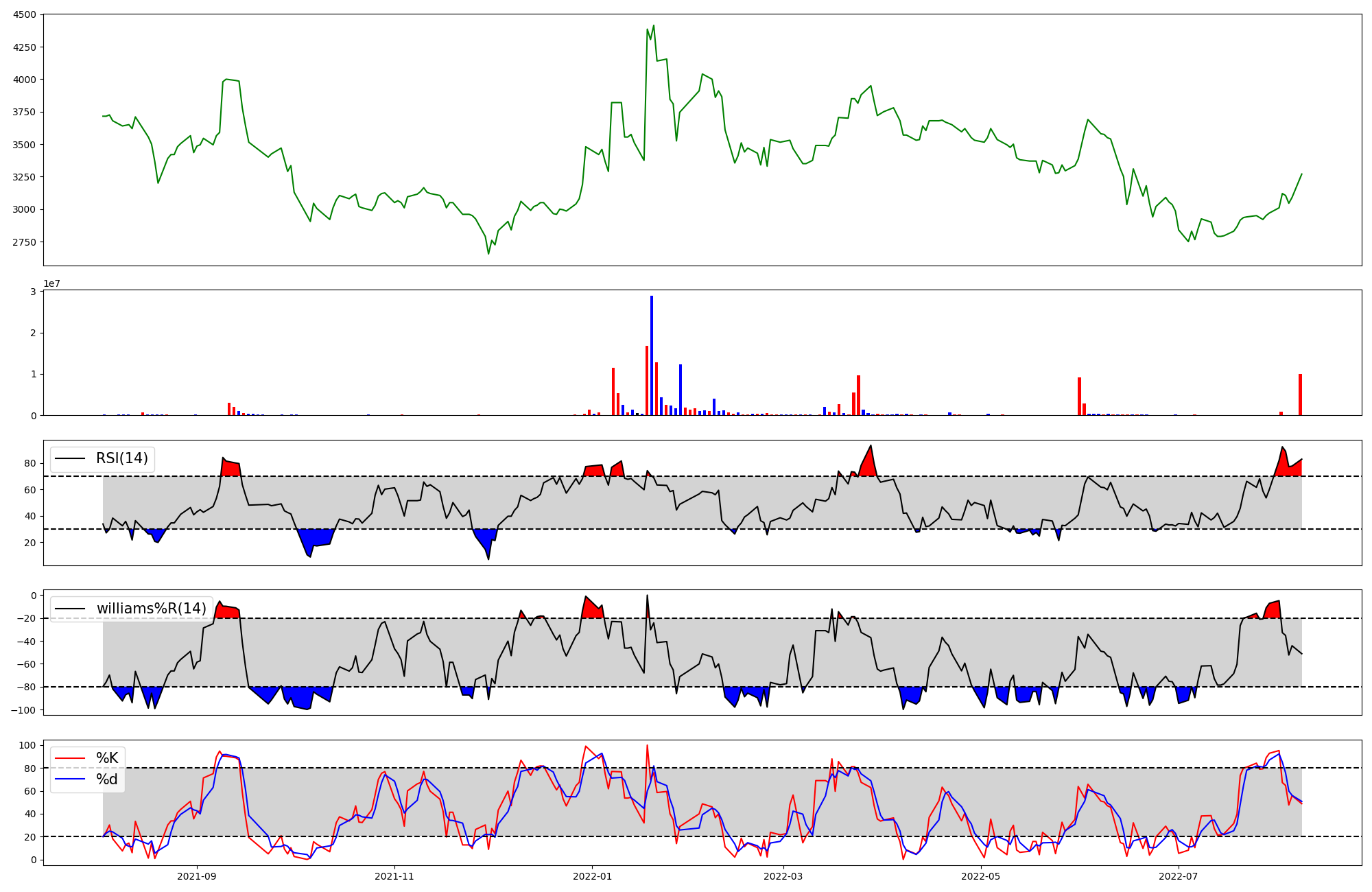Click the blue %d legend line sample
This screenshot has height=892, width=1372.
coord(70,779)
